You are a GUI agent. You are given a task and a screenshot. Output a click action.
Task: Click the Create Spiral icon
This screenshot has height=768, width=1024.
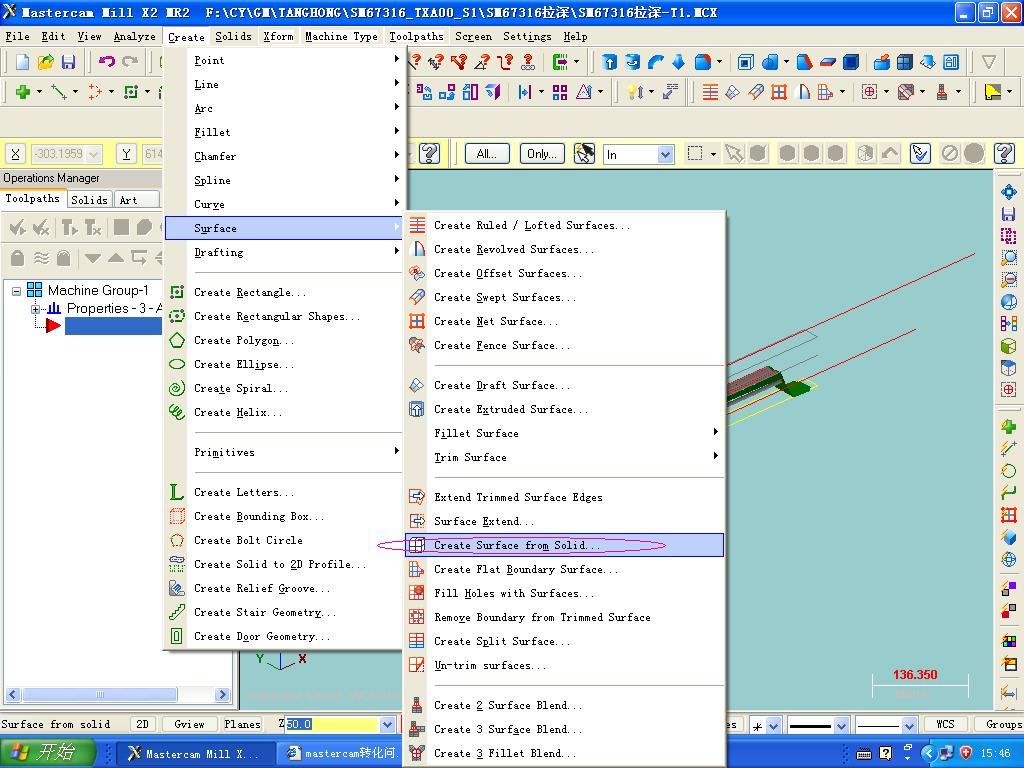pyautogui.click(x=177, y=389)
